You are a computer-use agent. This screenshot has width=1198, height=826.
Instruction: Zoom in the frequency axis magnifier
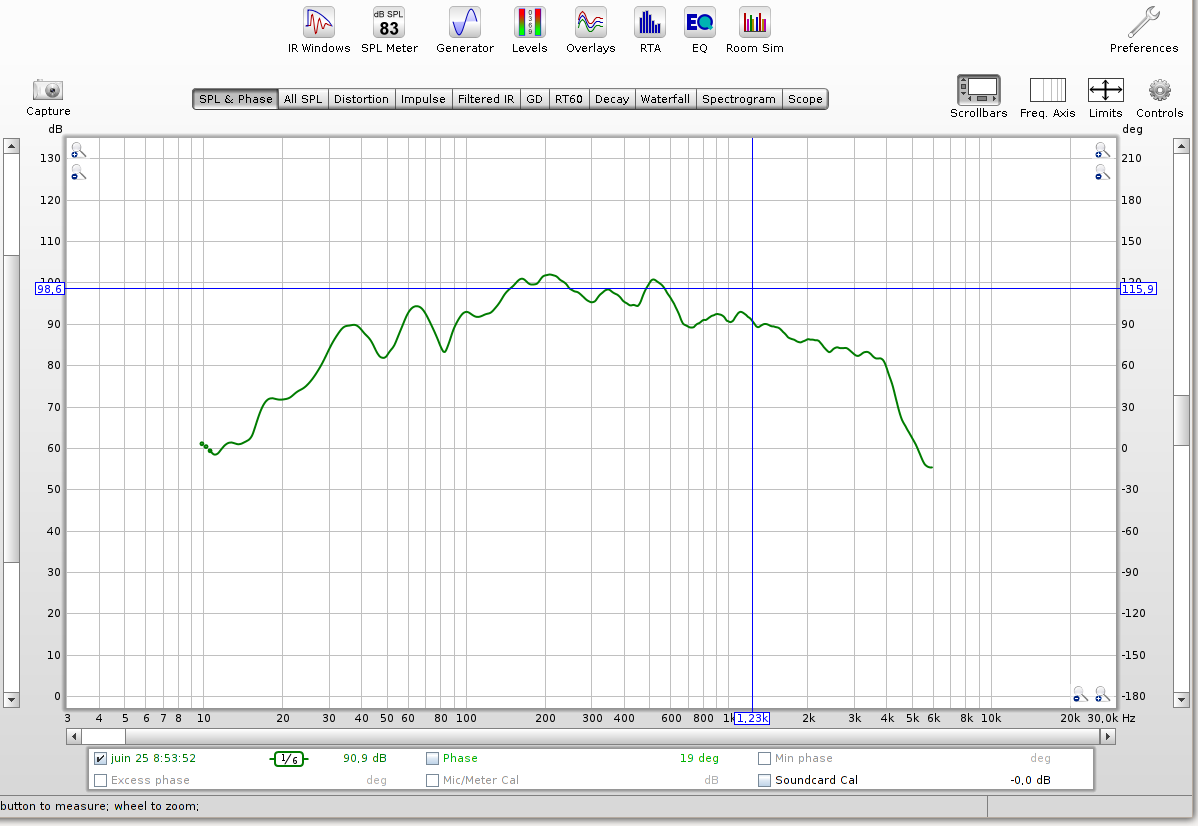coord(1102,694)
